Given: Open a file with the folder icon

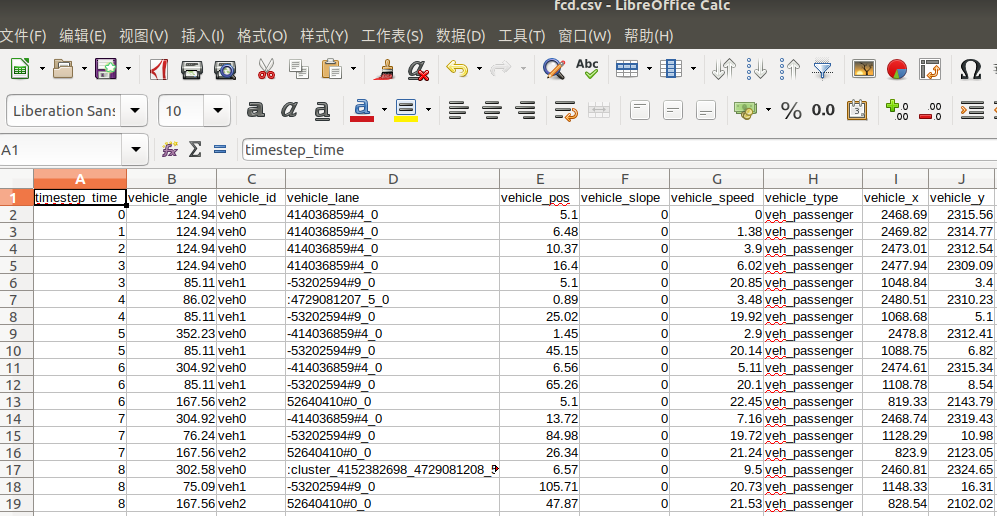Looking at the screenshot, I should [63, 69].
